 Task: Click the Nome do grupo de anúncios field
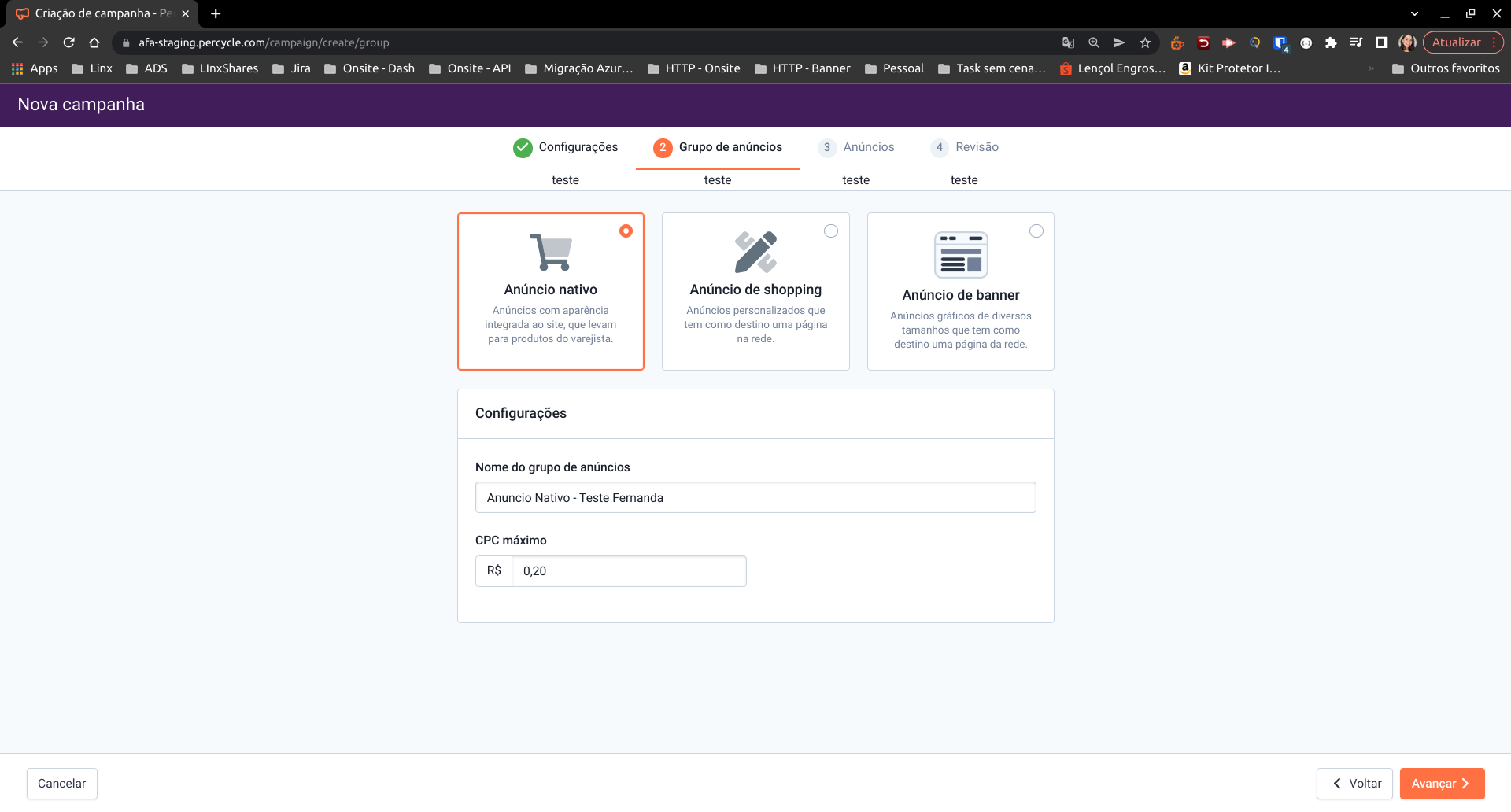coord(755,498)
